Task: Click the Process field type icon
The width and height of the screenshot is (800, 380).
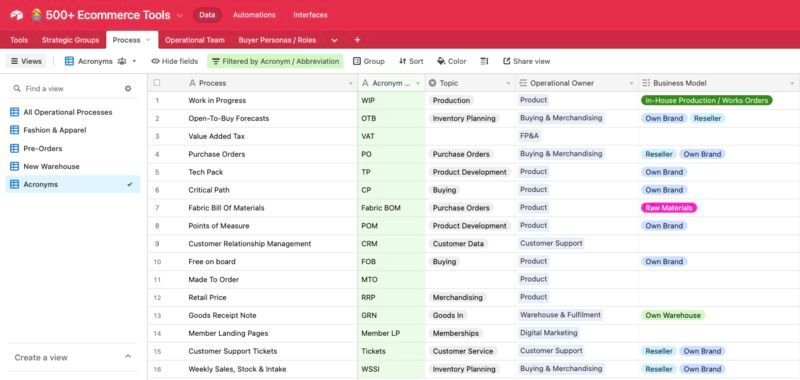Action: pyautogui.click(x=192, y=83)
